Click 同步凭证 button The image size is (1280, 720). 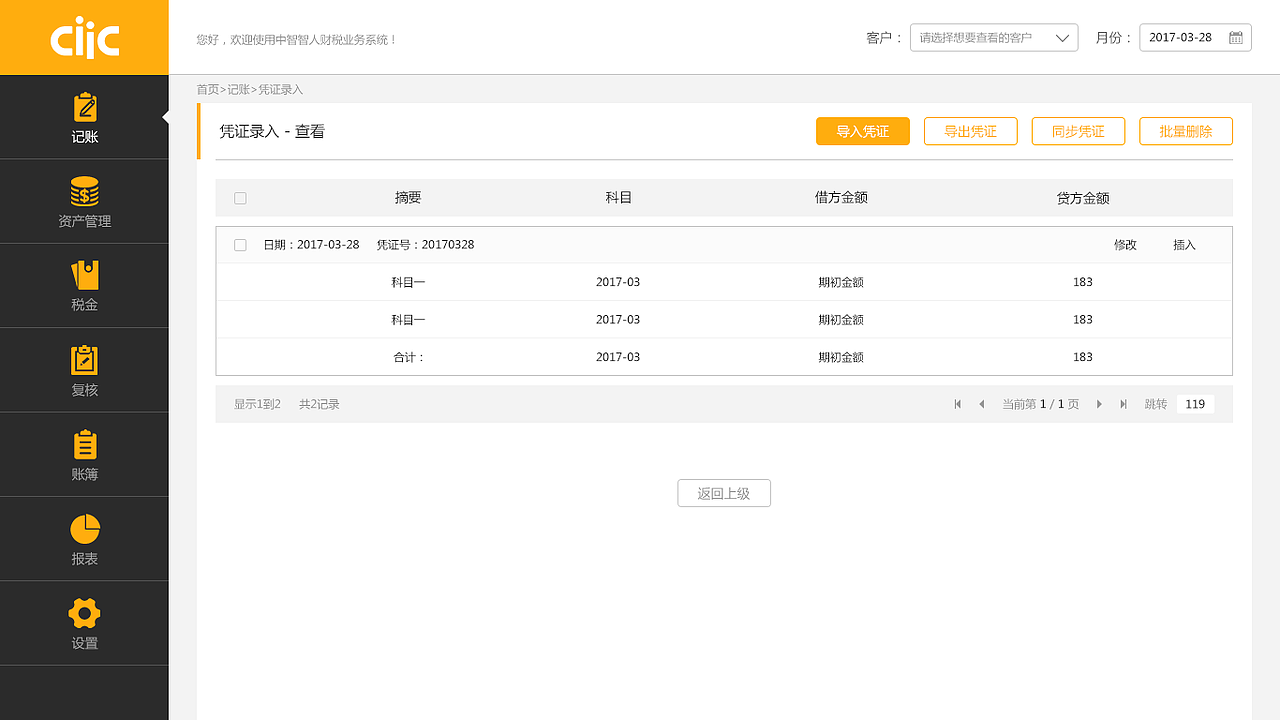(x=1078, y=131)
